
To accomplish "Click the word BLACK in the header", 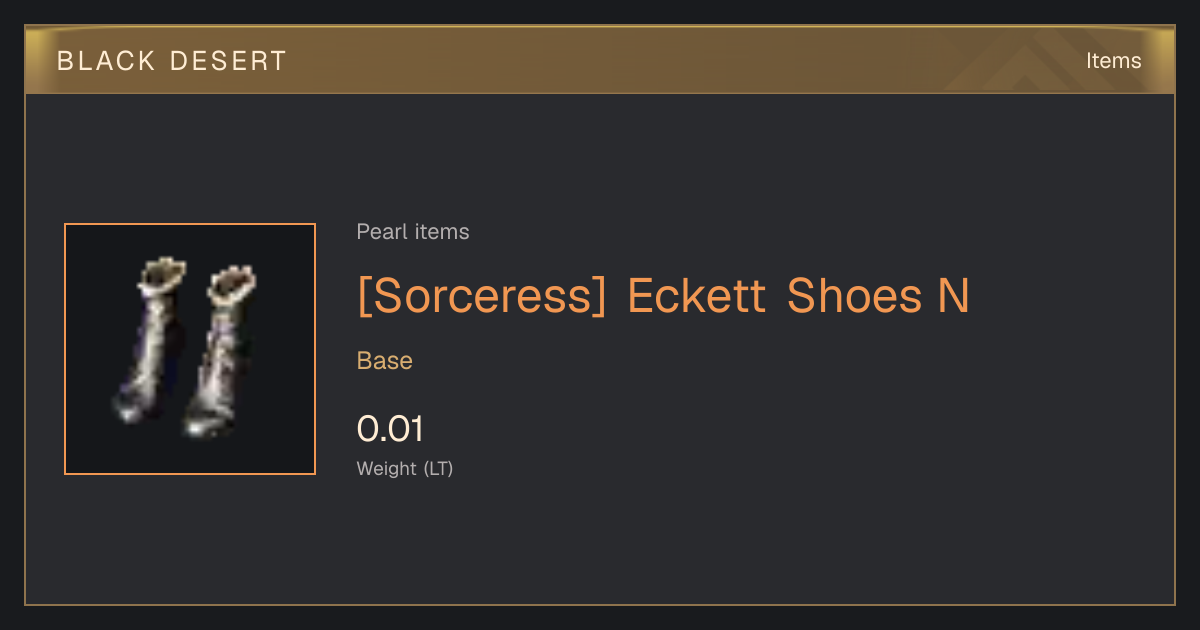I will pyautogui.click(x=106, y=61).
